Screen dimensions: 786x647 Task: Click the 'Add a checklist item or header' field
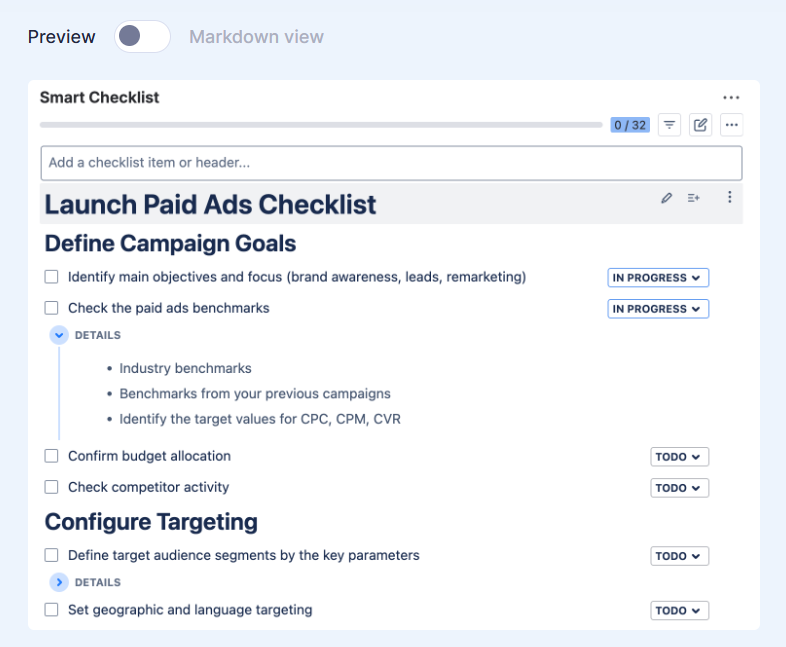tap(391, 163)
